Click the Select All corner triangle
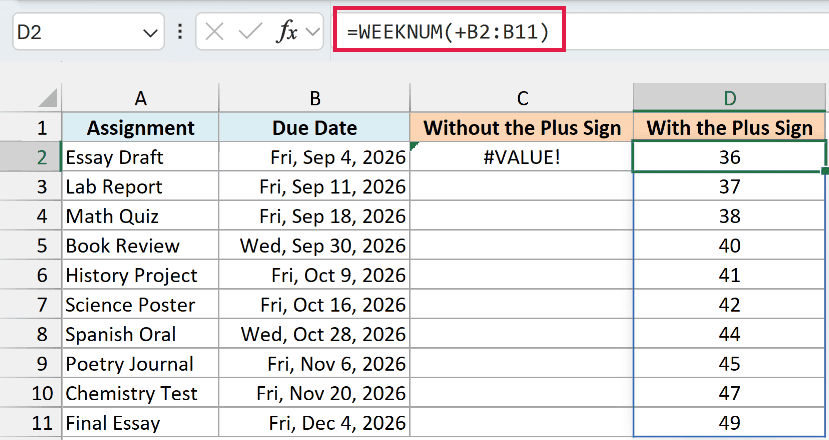Viewport: 829px width, 440px height. tap(48, 98)
